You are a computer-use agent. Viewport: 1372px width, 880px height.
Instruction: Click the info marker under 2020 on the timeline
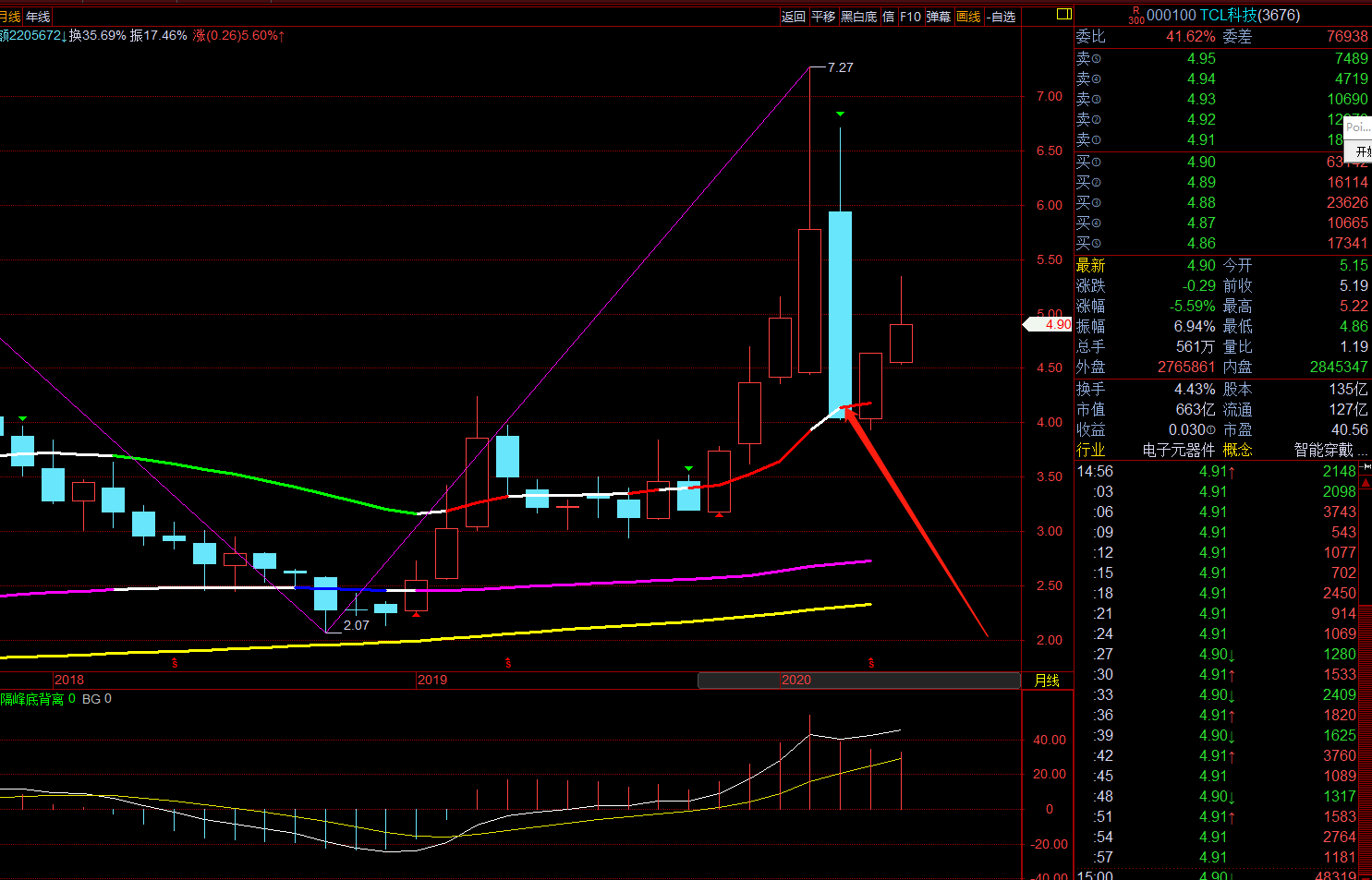tap(870, 662)
